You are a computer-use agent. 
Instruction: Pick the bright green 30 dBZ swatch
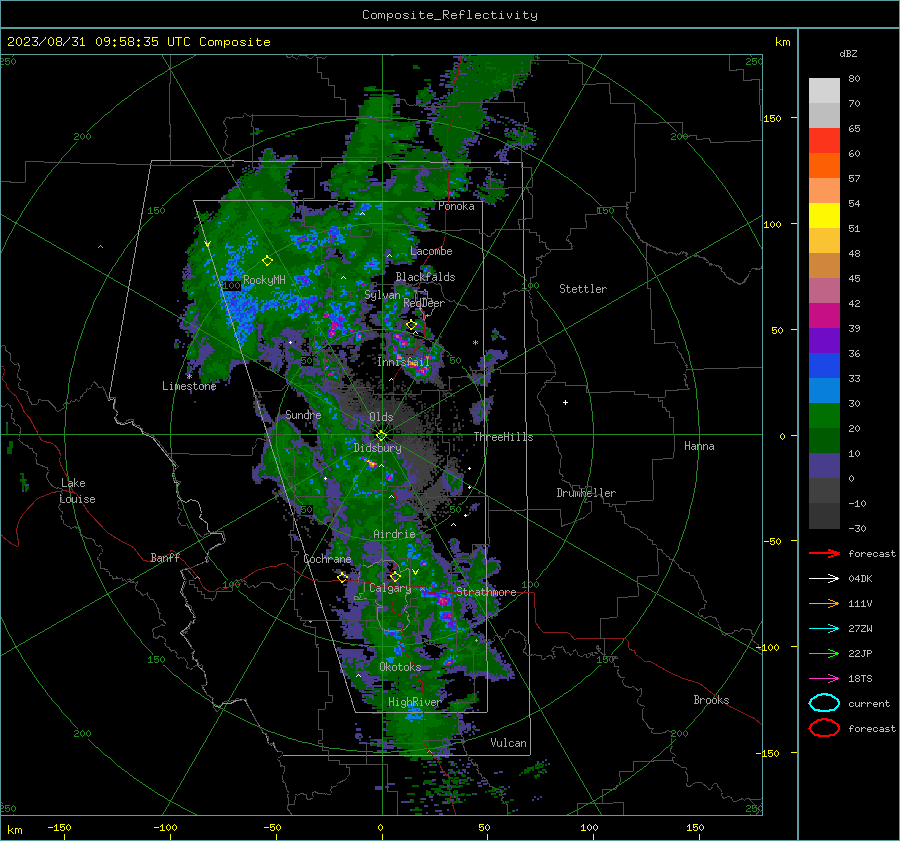pyautogui.click(x=824, y=415)
